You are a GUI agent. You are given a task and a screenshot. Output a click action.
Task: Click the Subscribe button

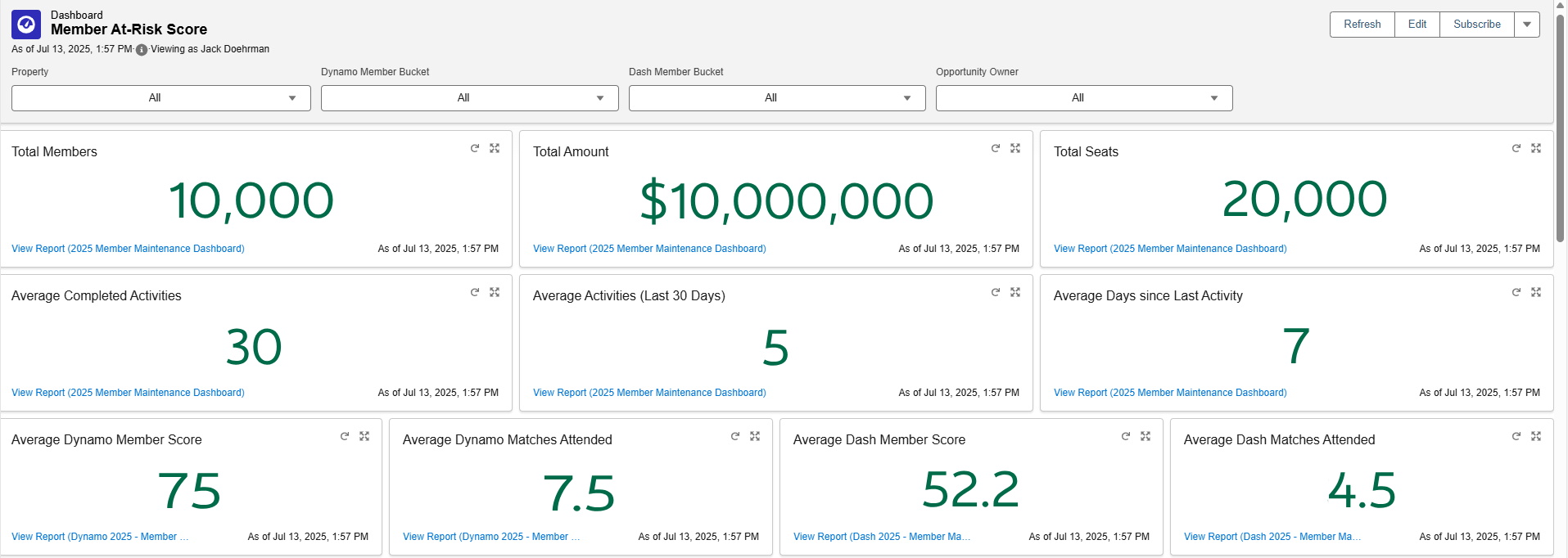tap(1477, 25)
